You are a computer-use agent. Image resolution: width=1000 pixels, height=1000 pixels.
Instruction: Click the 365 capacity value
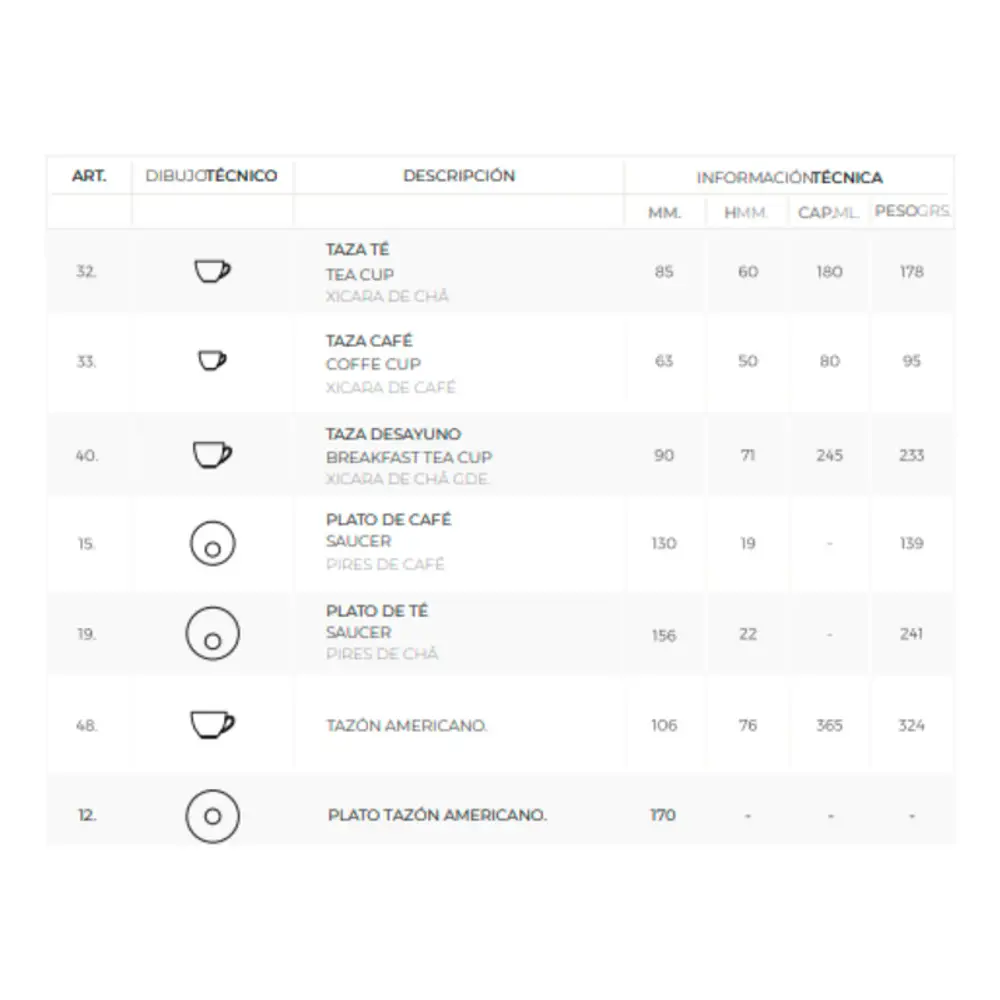coord(829,726)
